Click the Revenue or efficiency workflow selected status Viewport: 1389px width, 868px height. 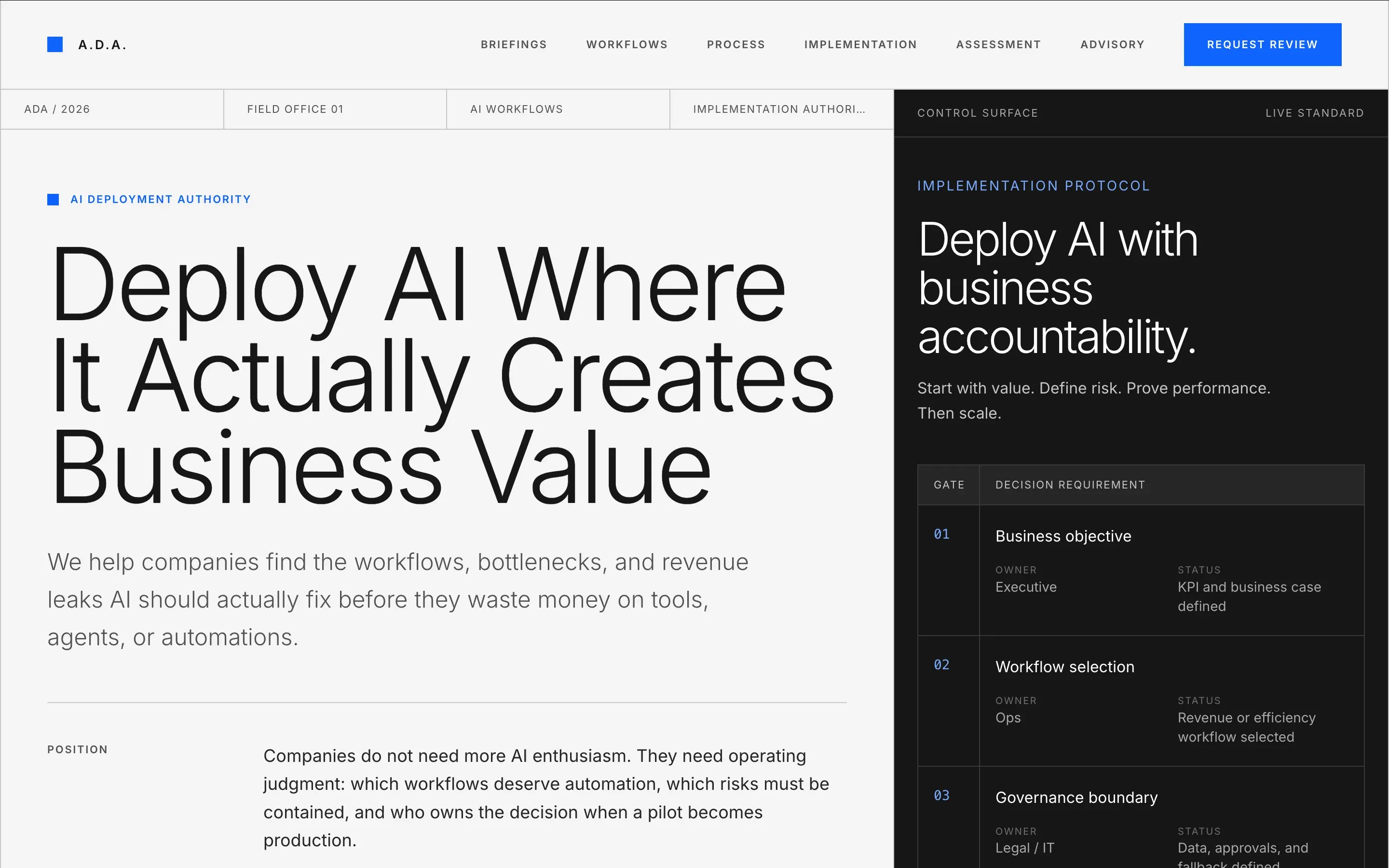[x=1247, y=727]
